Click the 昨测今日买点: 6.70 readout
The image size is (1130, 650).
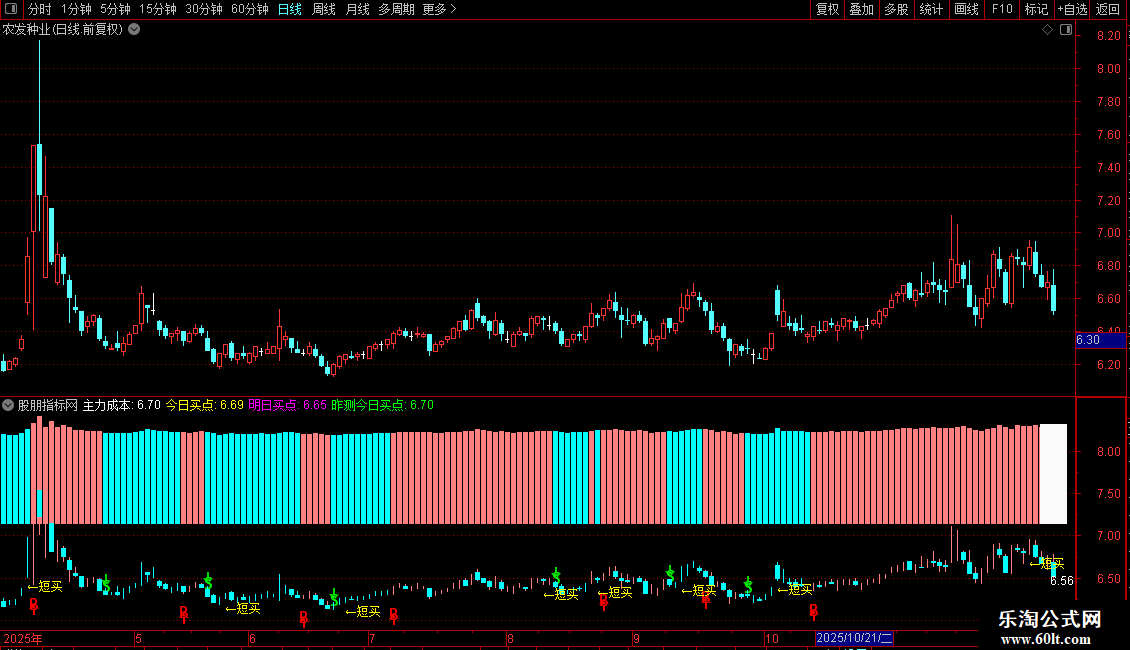(x=383, y=405)
